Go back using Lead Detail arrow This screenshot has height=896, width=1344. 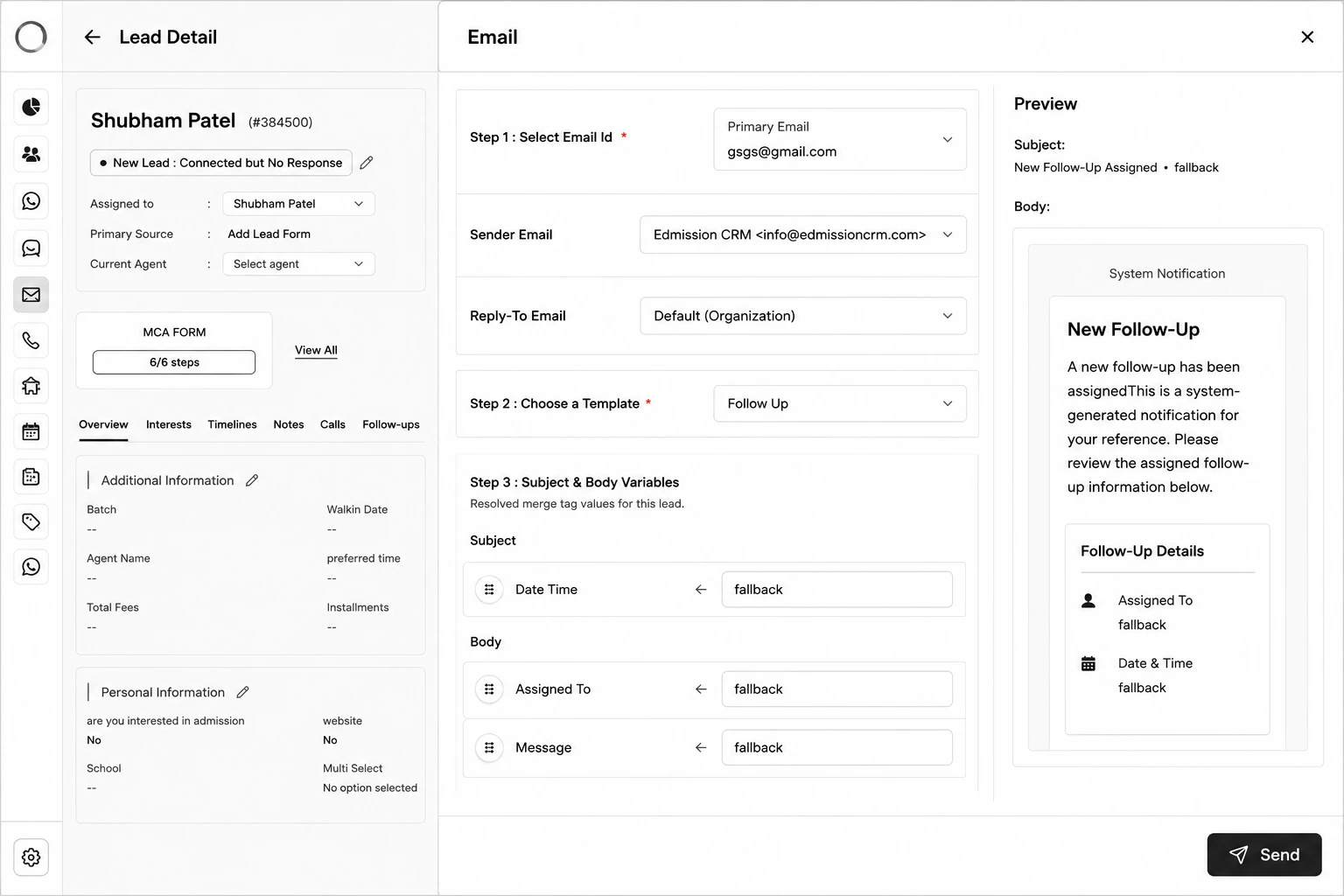pyautogui.click(x=92, y=37)
